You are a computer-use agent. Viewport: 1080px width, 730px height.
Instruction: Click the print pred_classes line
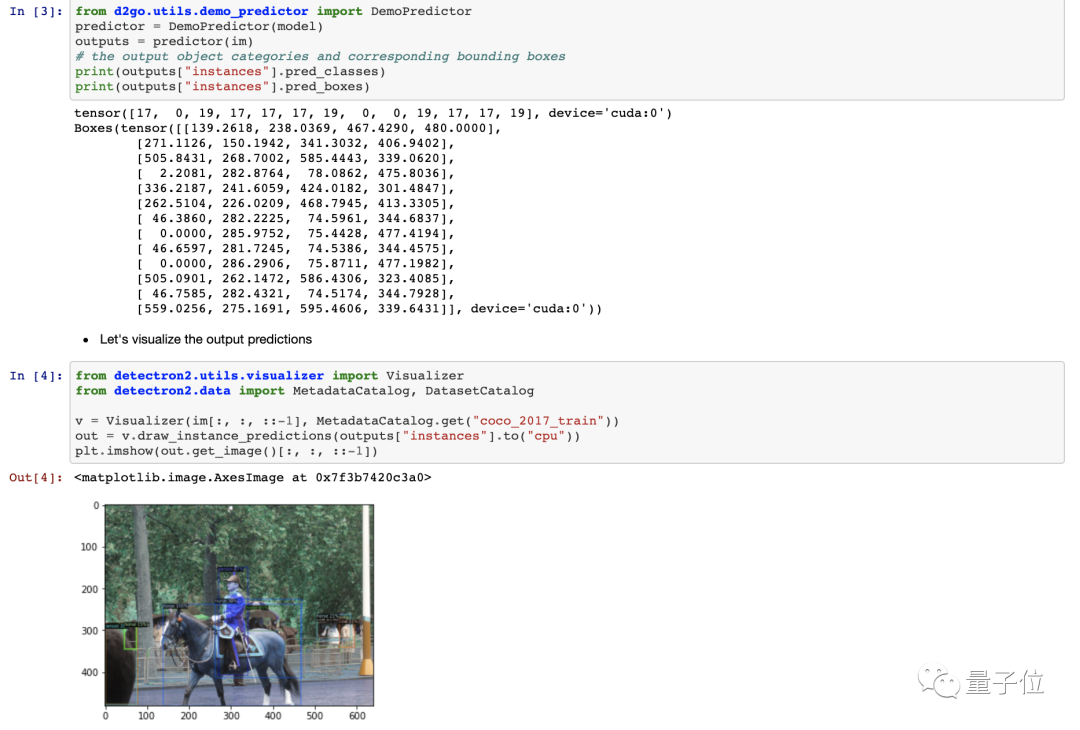[230, 72]
